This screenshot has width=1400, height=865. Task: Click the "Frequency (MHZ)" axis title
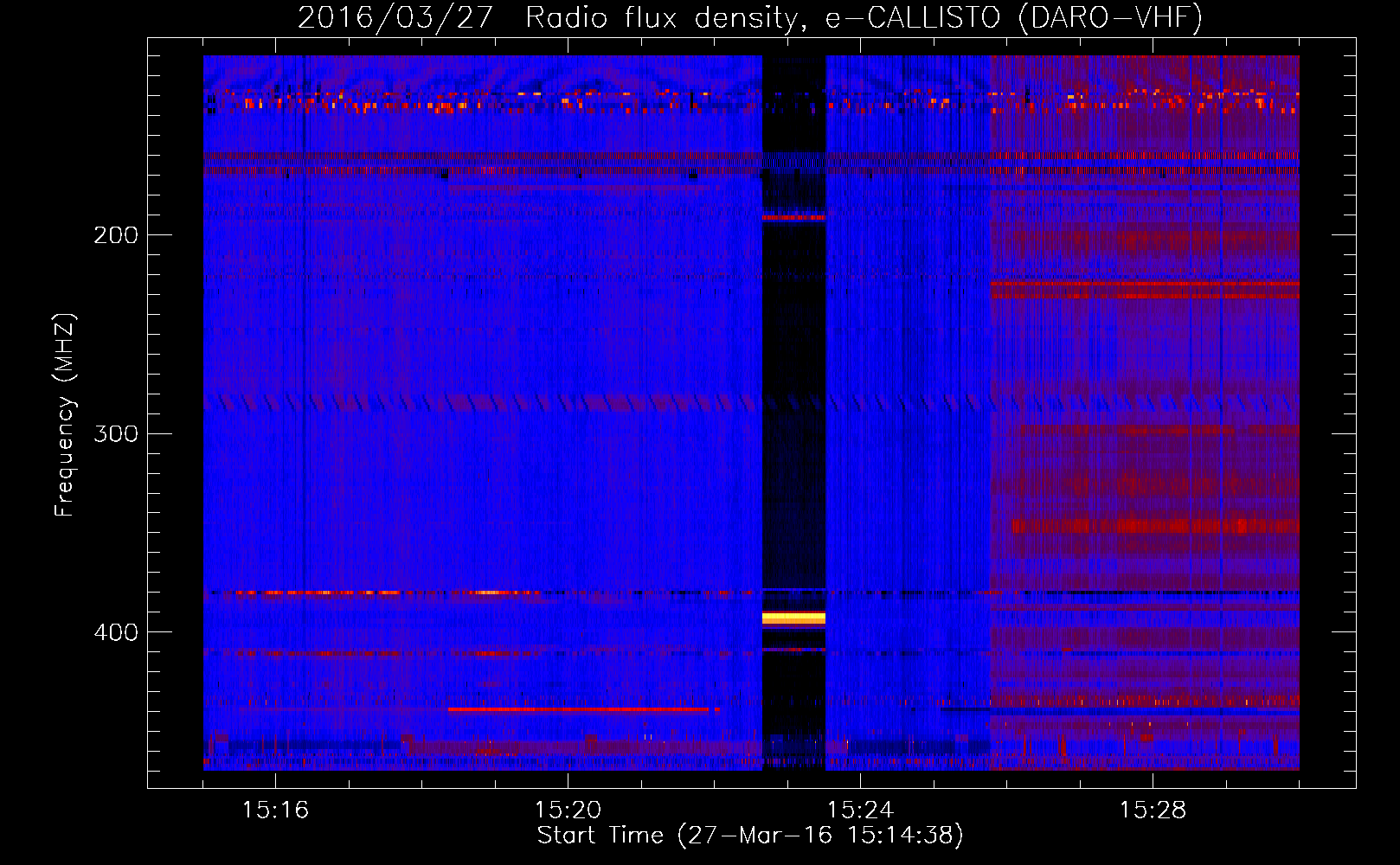(x=64, y=415)
